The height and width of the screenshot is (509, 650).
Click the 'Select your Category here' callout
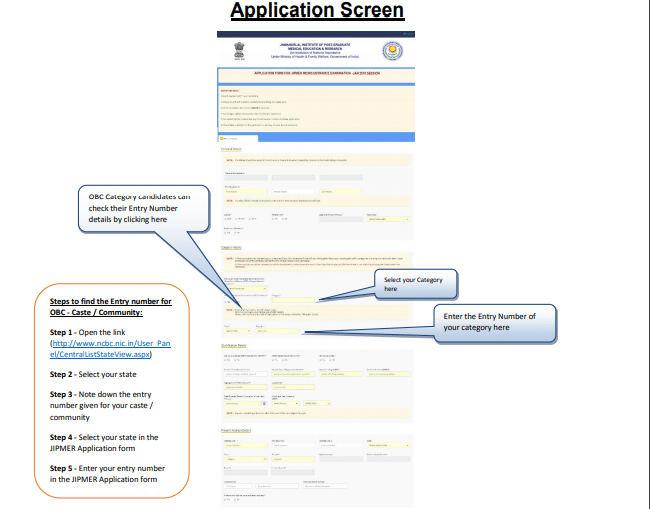(x=415, y=284)
